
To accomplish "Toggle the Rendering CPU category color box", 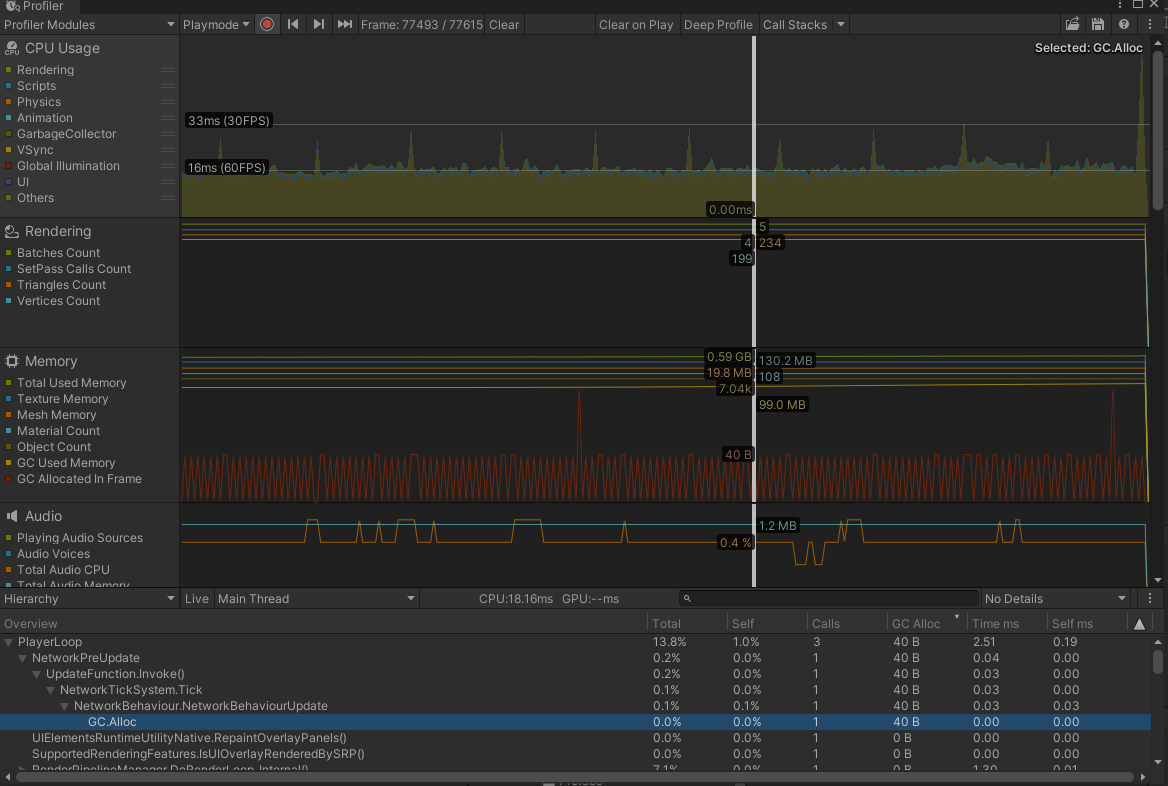I will 8,70.
